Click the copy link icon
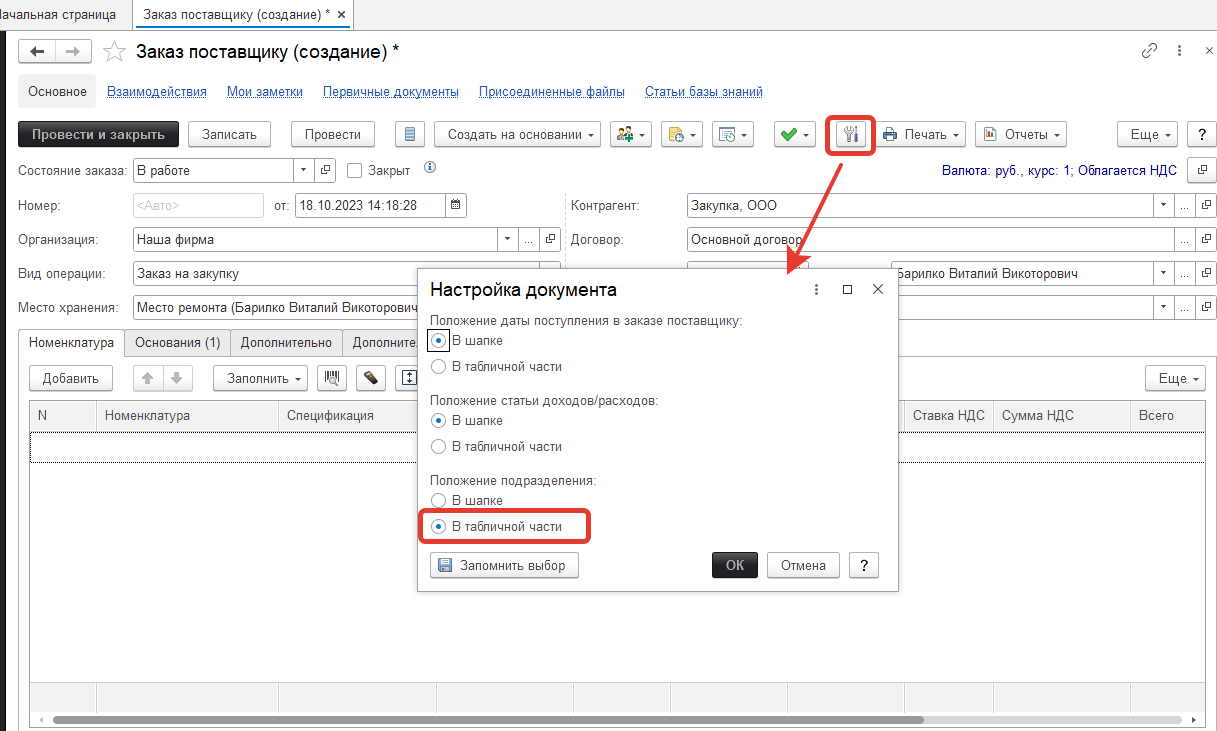The width and height of the screenshot is (1217, 731). [x=1149, y=51]
